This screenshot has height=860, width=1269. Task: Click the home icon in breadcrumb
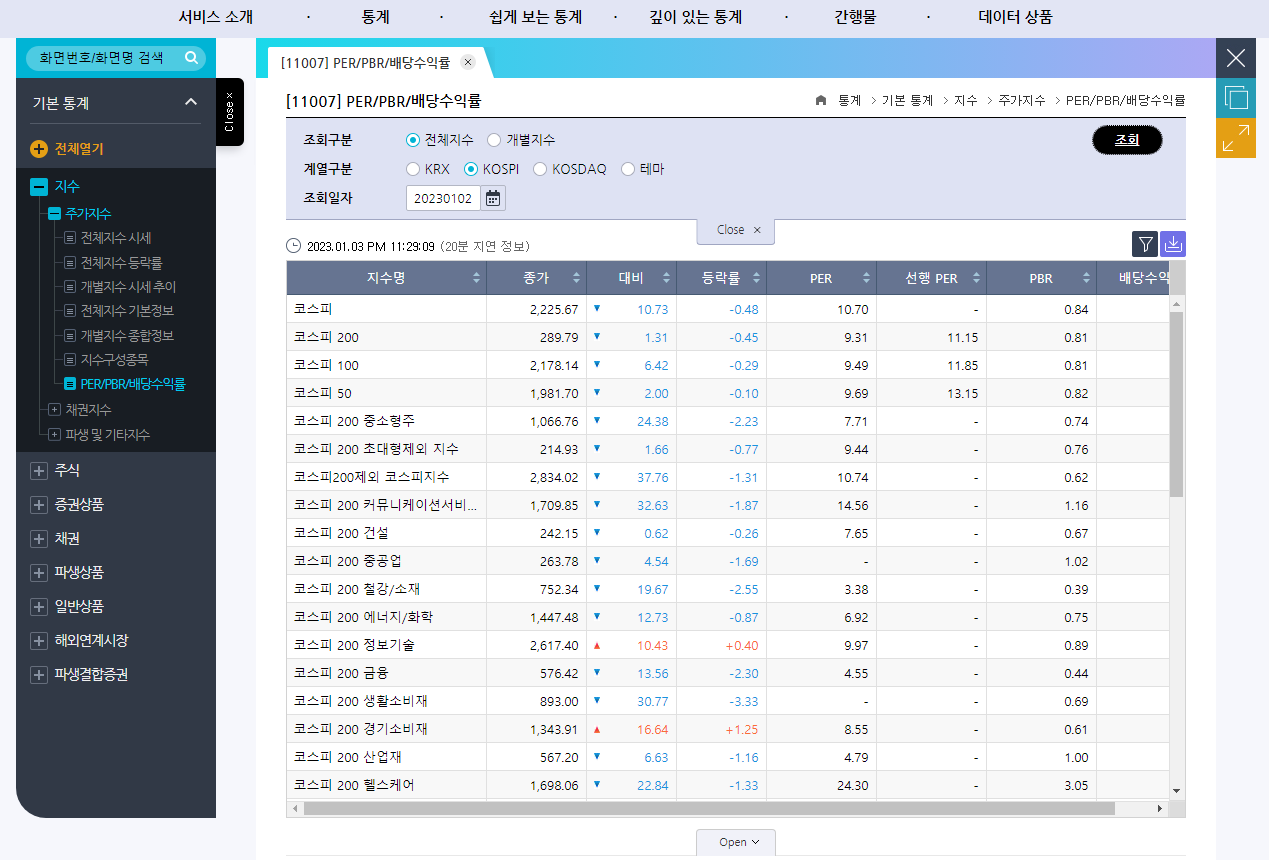tap(821, 100)
